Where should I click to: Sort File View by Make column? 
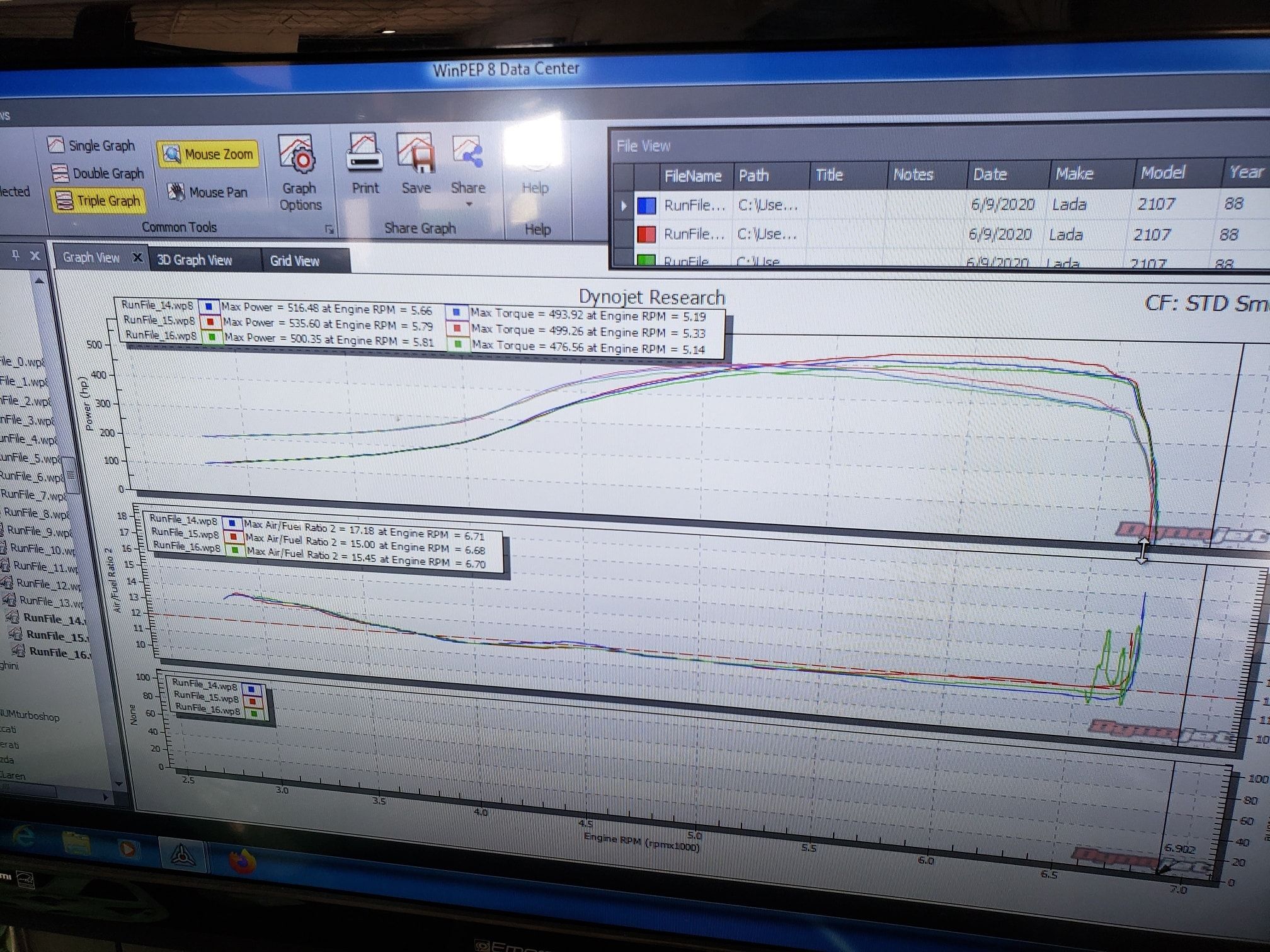click(x=1091, y=173)
